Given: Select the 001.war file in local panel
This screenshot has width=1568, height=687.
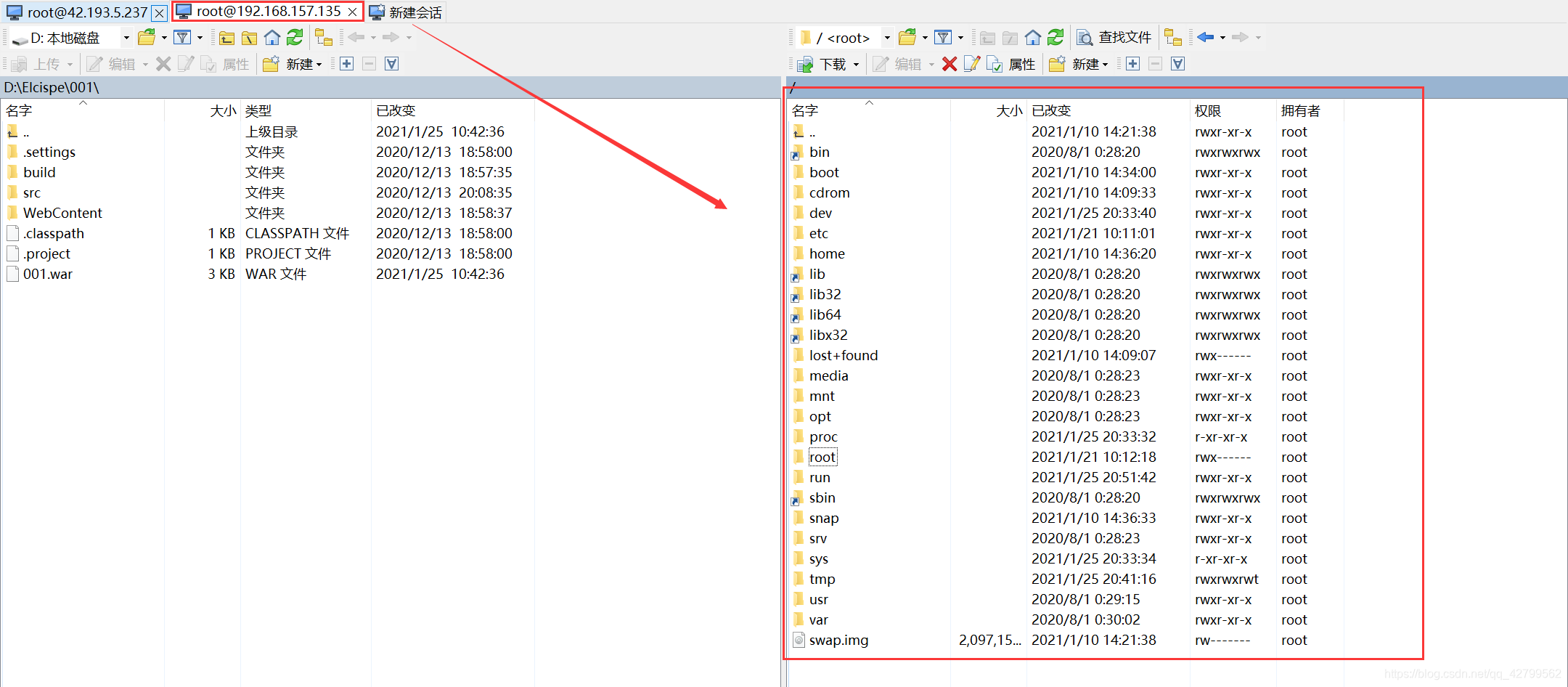Looking at the screenshot, I should [48, 274].
